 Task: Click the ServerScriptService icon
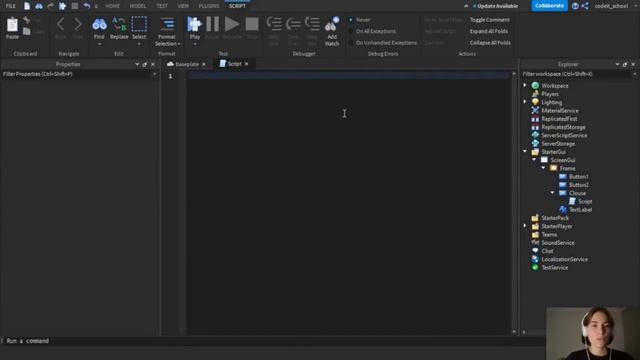(x=535, y=135)
